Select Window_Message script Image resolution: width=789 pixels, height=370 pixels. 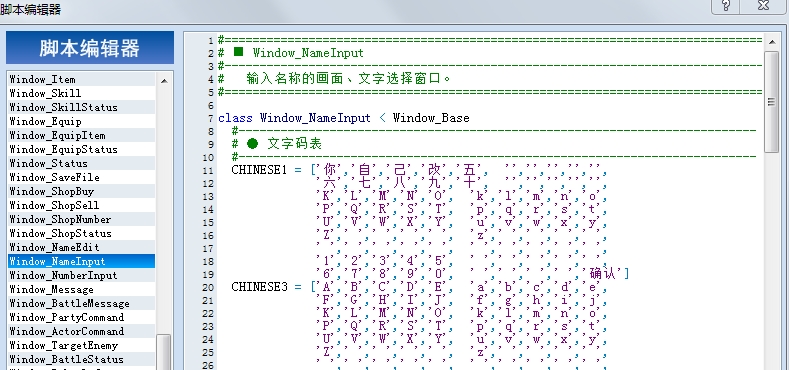tap(82, 289)
